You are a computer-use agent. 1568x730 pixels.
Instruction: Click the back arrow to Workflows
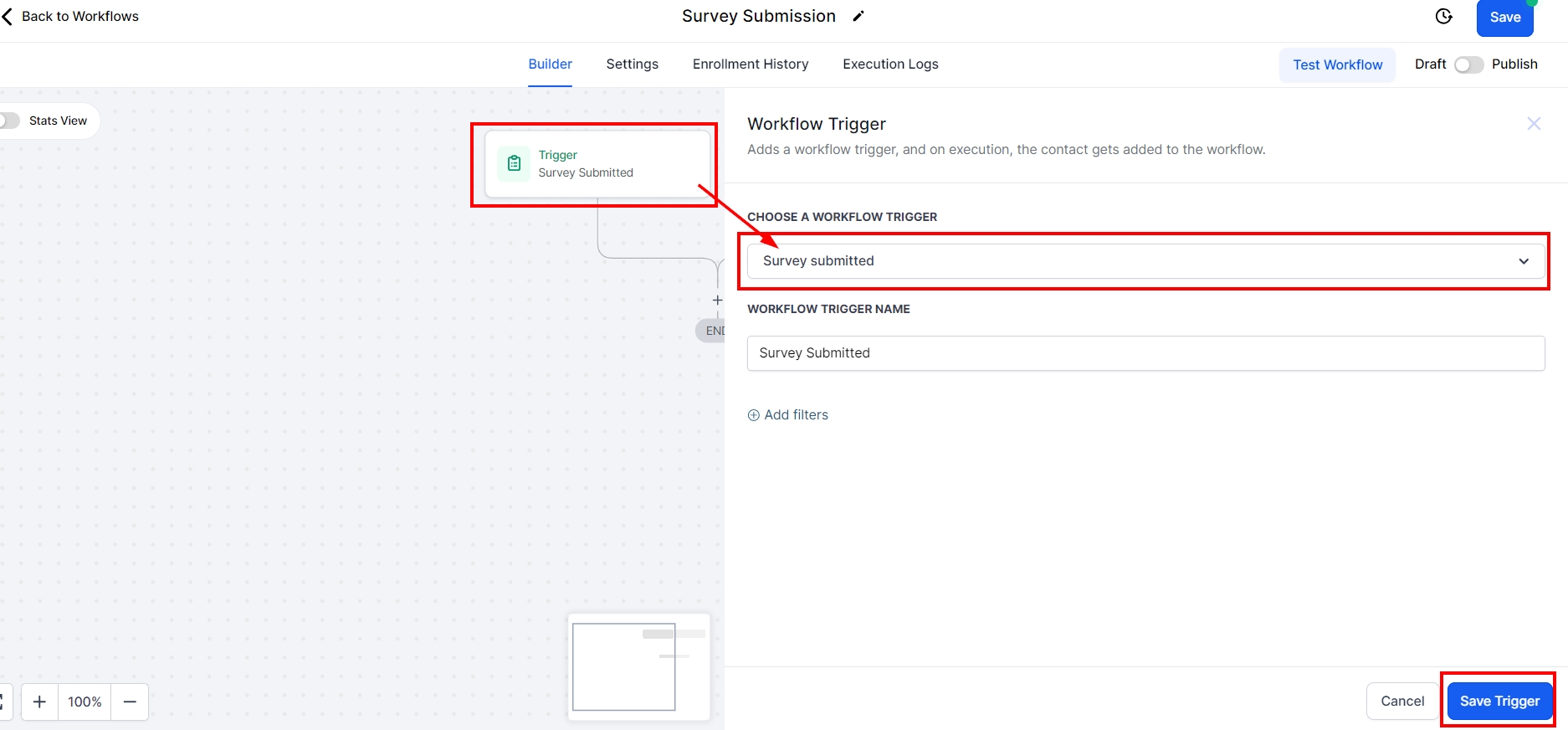pos(8,17)
